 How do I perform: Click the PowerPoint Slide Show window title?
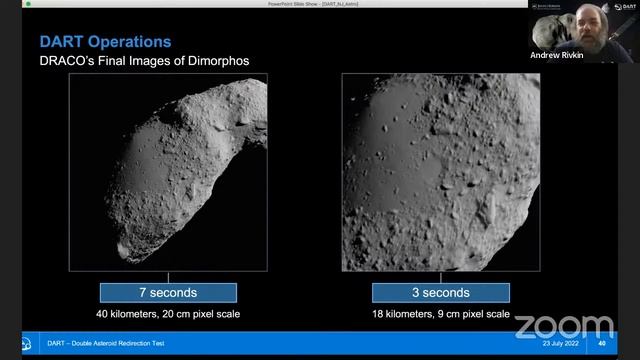pos(313,4)
